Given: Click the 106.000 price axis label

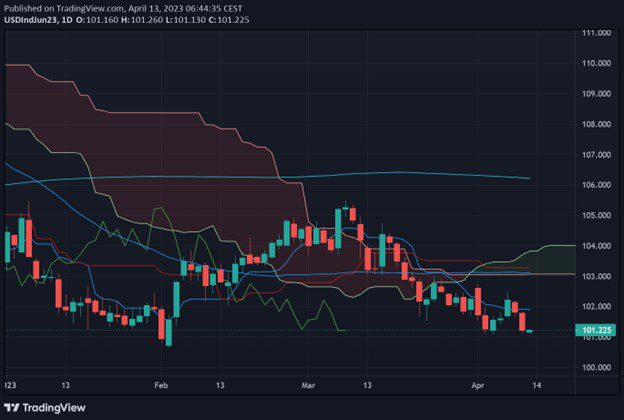Looking at the screenshot, I should [x=596, y=185].
